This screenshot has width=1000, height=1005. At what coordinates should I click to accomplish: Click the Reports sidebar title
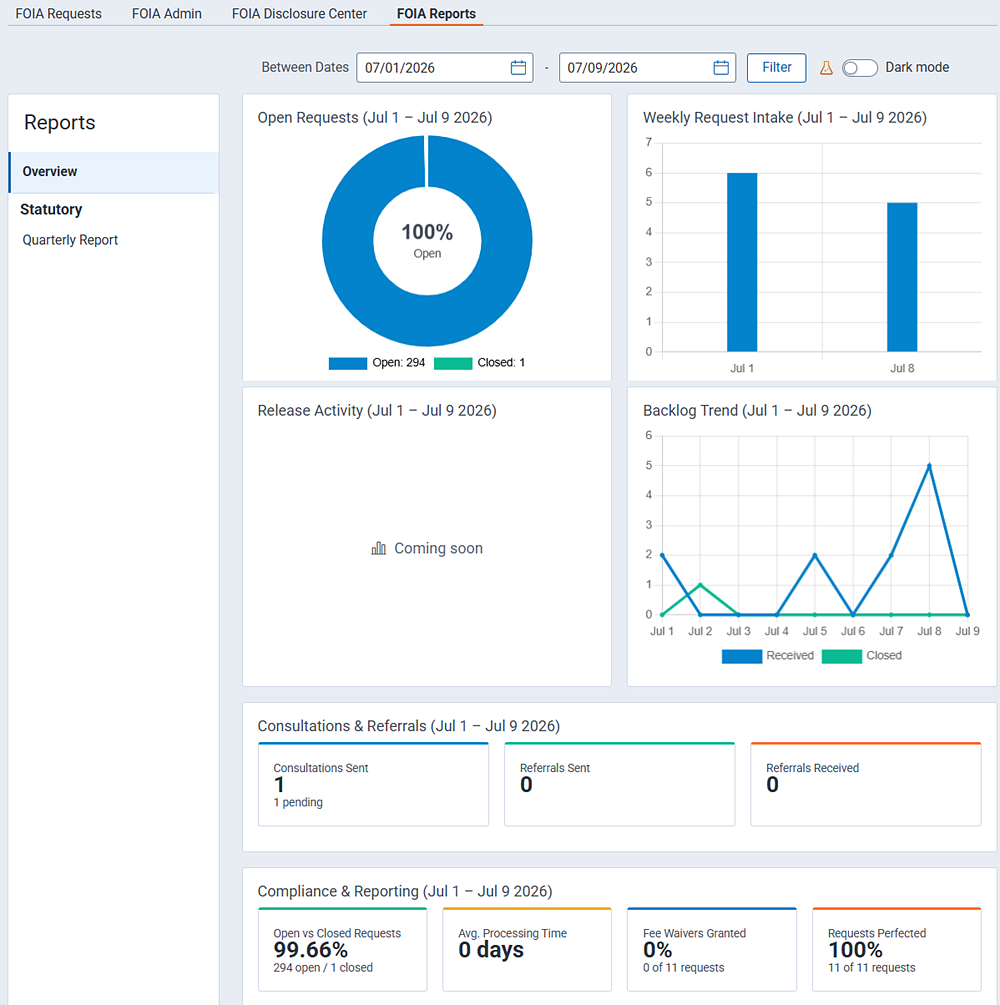pos(60,122)
